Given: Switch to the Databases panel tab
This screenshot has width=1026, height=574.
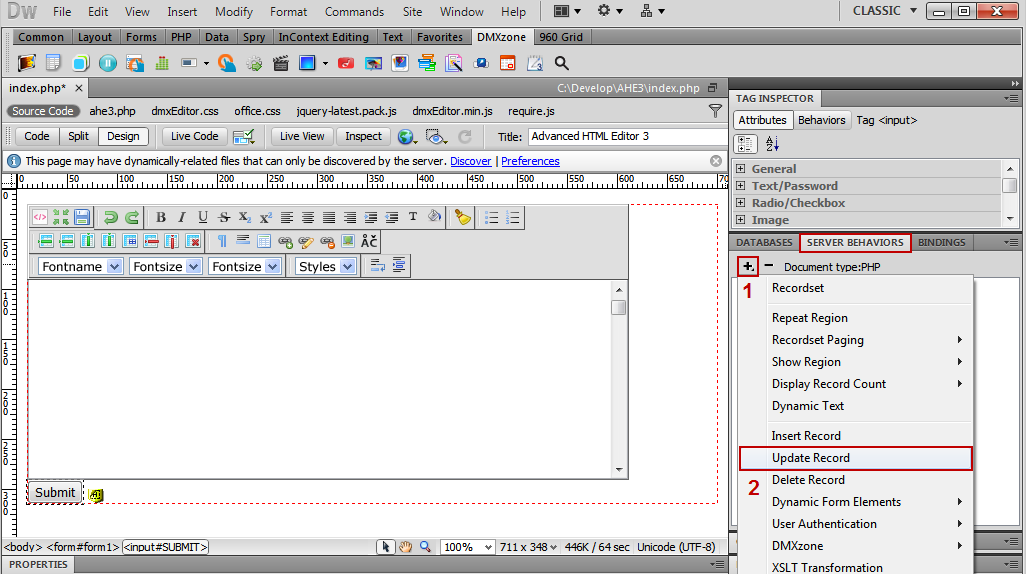Looking at the screenshot, I should tap(764, 242).
